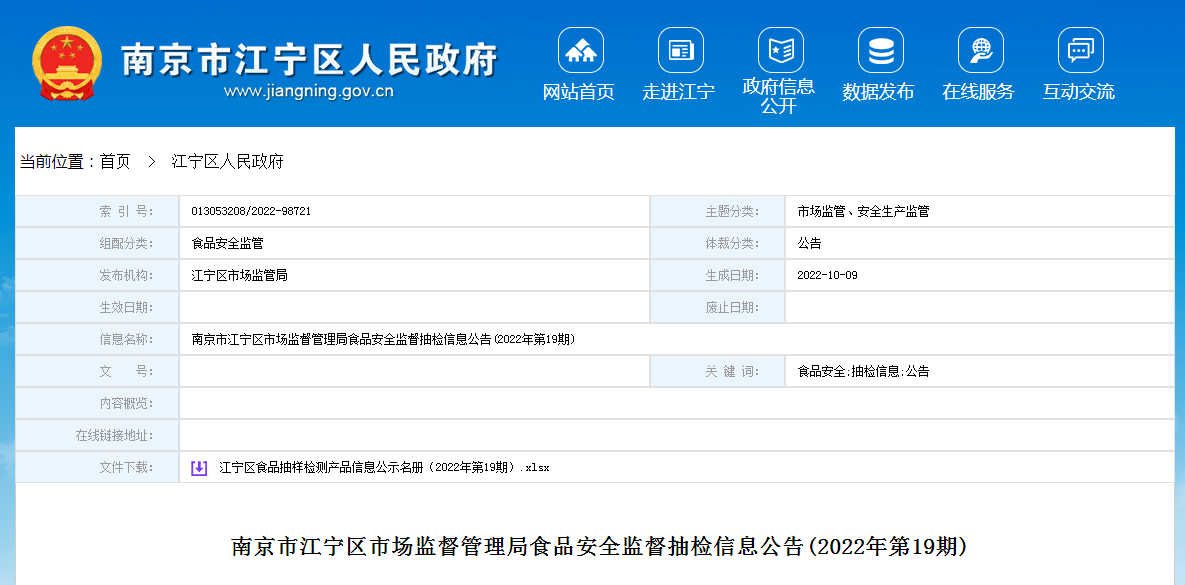
Task: Click the national emblem logo
Action: (x=67, y=63)
